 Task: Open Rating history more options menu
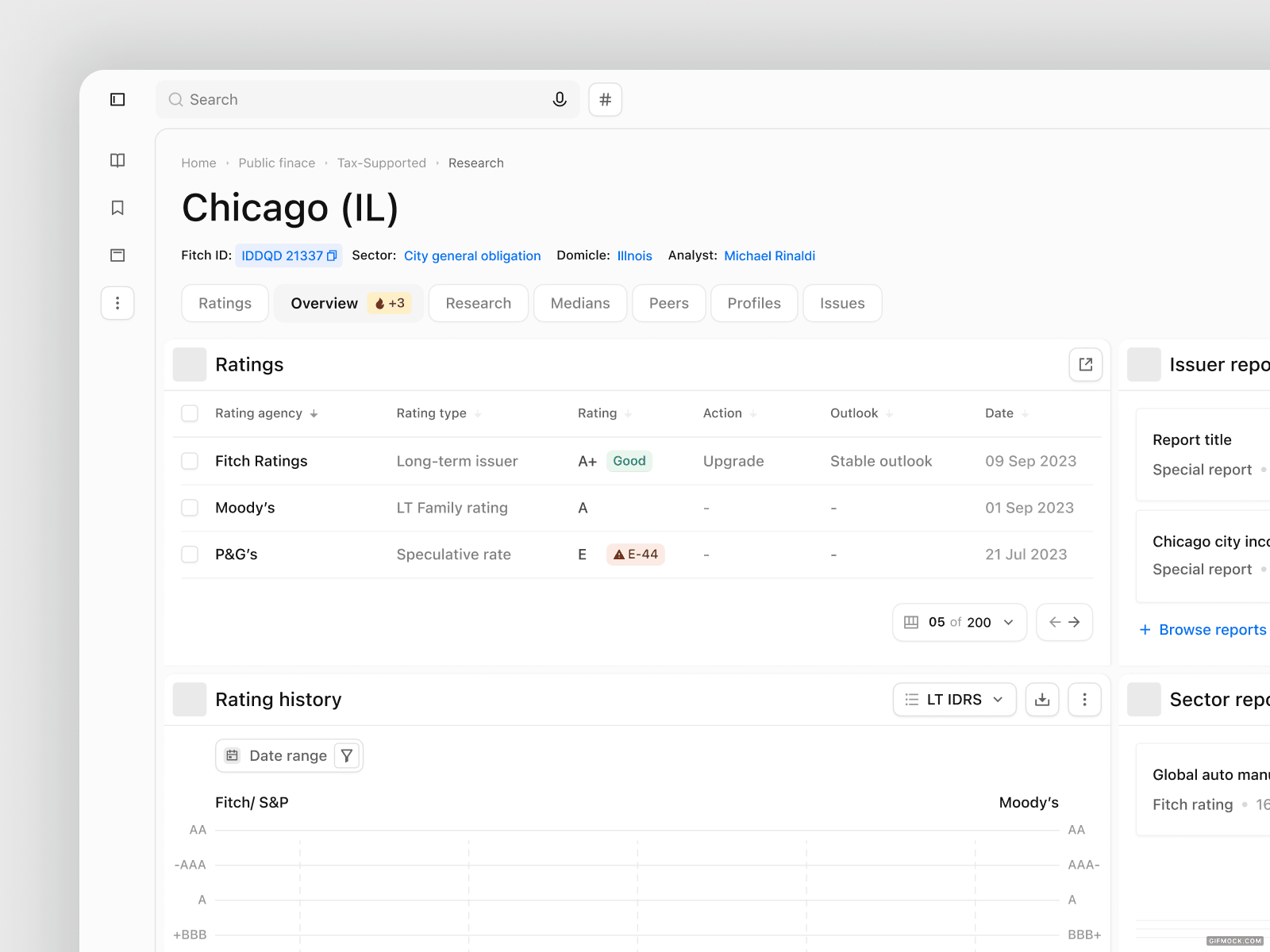[x=1084, y=700]
